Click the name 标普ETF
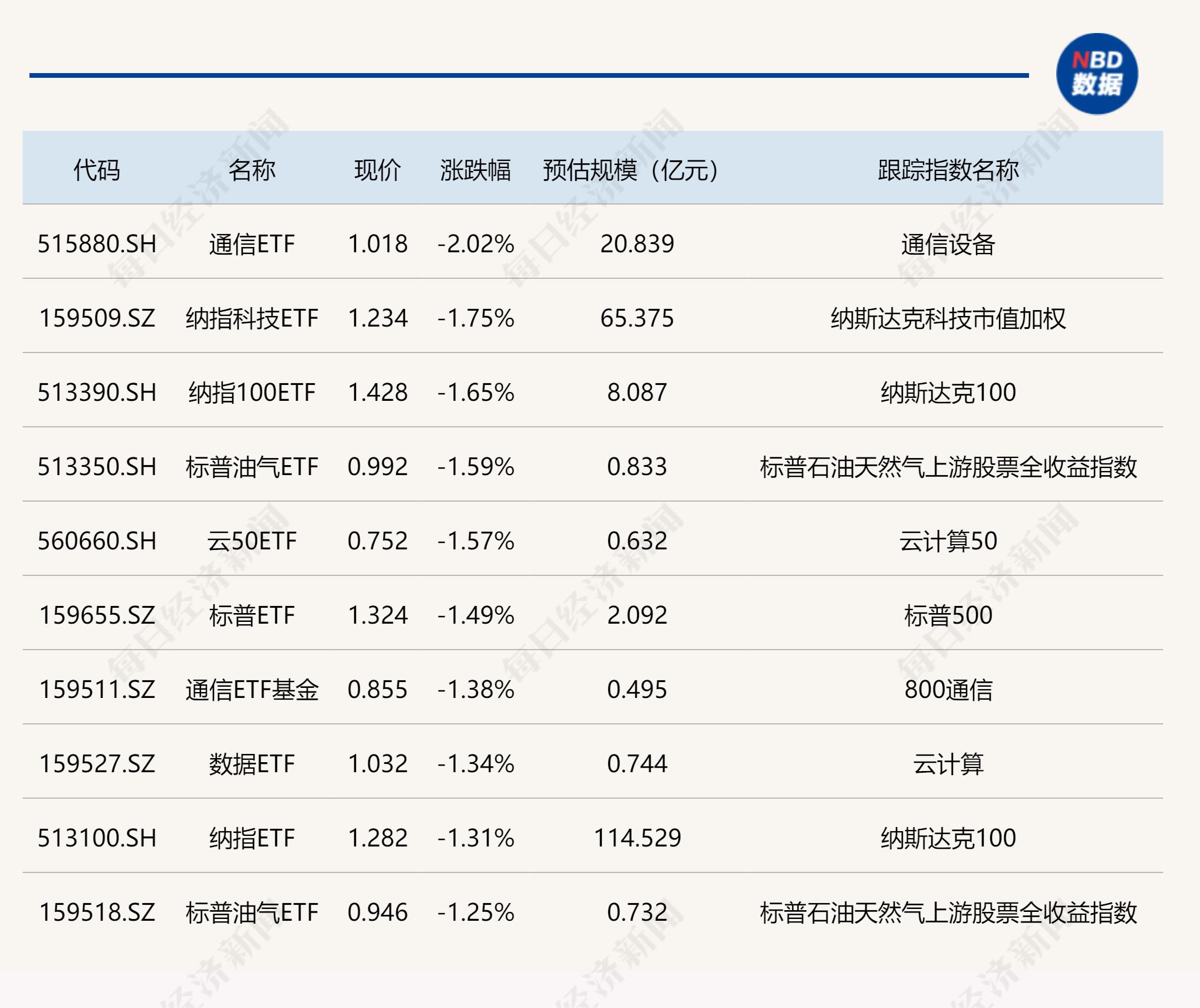1200x1008 pixels. [x=252, y=615]
